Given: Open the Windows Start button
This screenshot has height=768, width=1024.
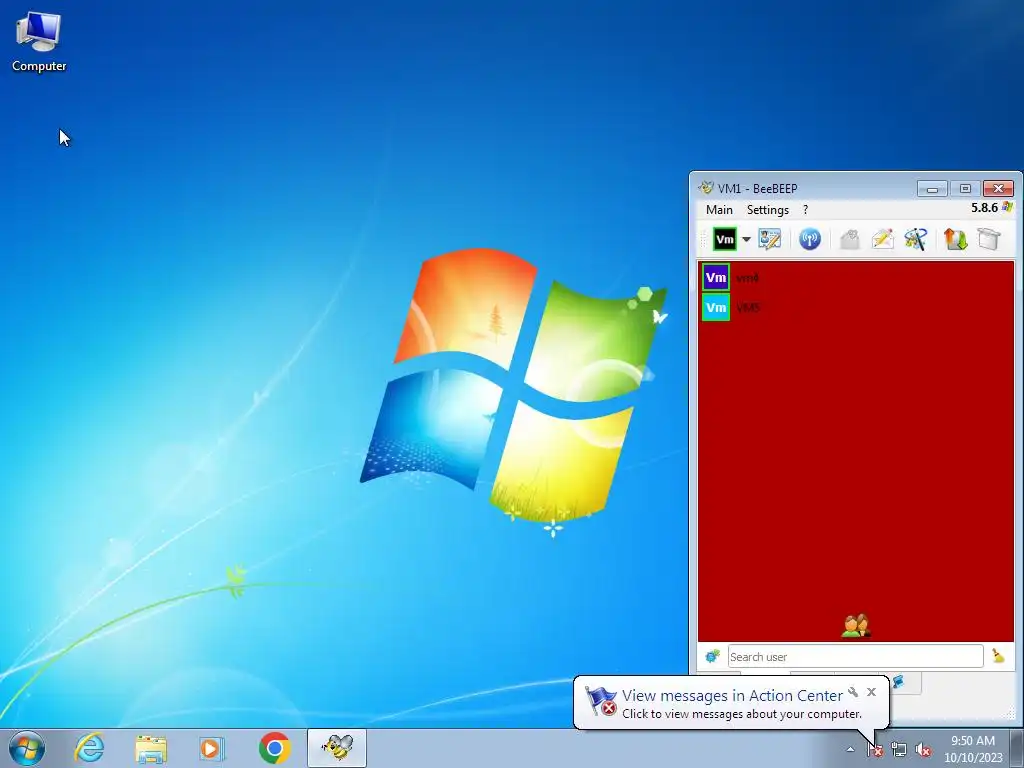Looking at the screenshot, I should [x=27, y=748].
